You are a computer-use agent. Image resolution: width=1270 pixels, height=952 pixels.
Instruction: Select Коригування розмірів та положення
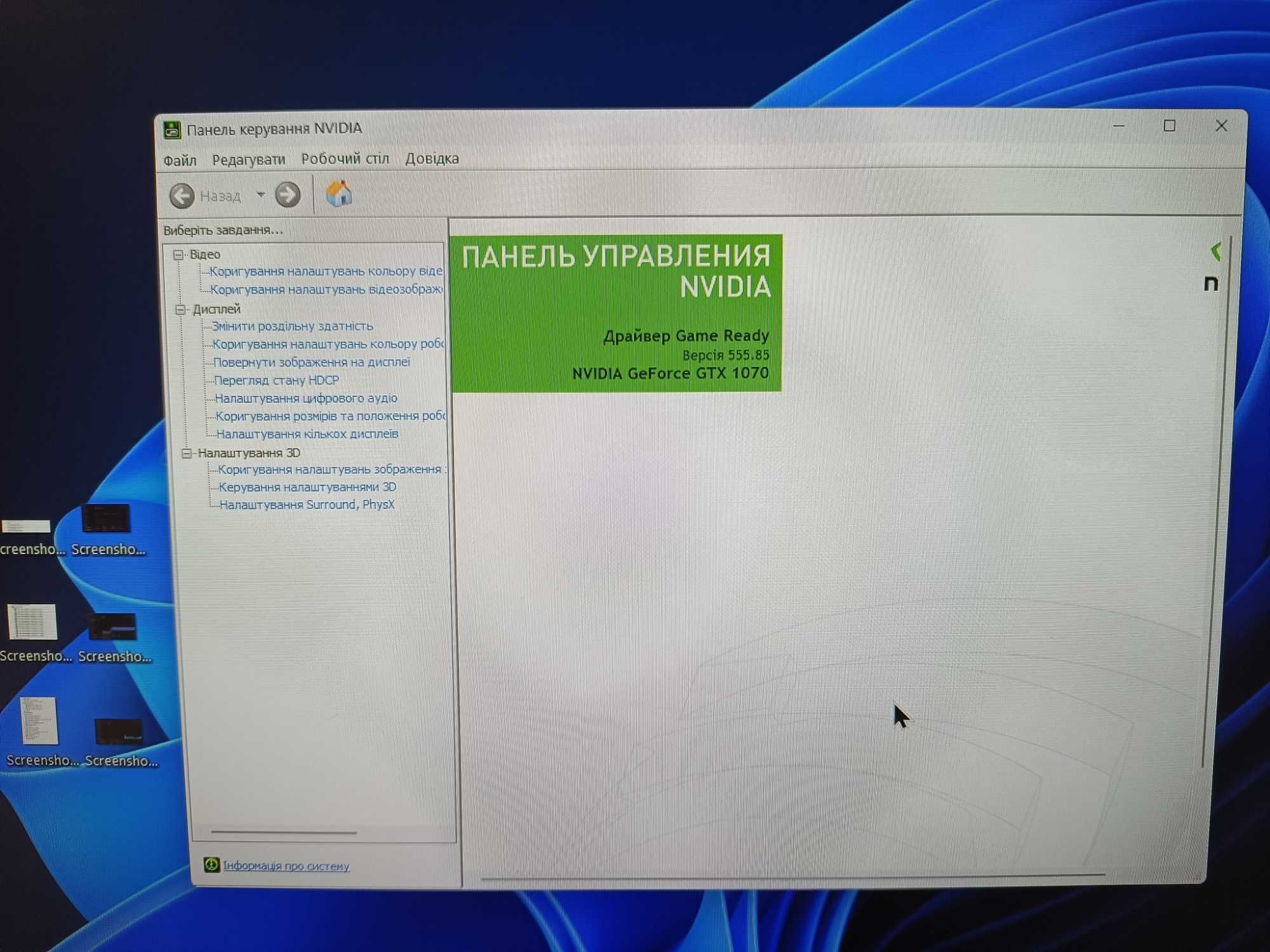[x=331, y=416]
